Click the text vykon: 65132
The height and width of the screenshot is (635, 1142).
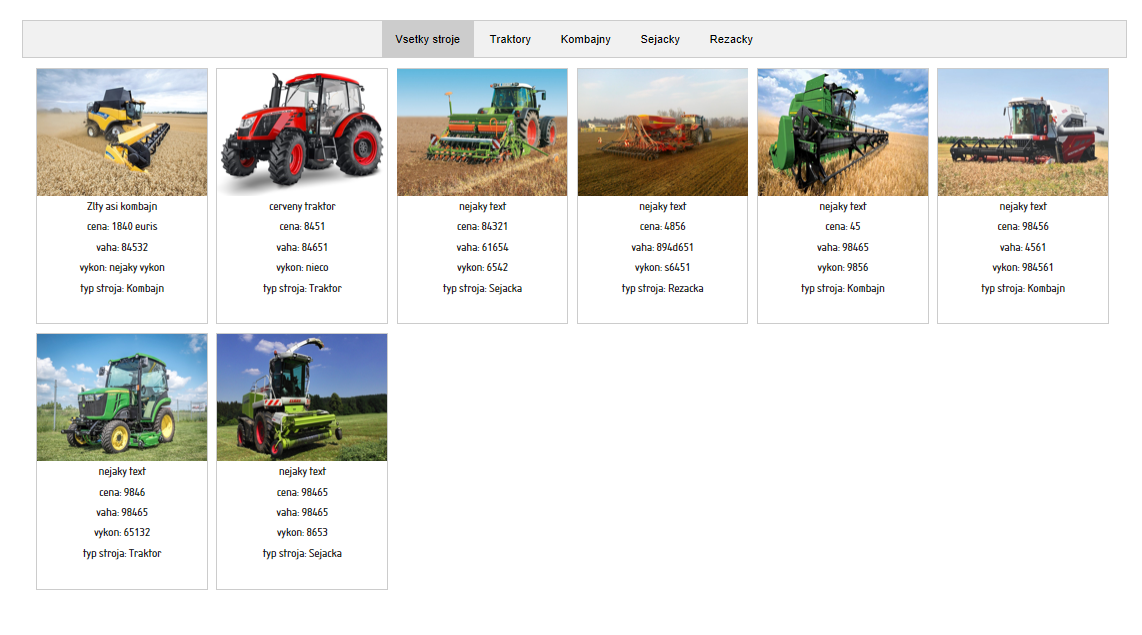point(122,532)
